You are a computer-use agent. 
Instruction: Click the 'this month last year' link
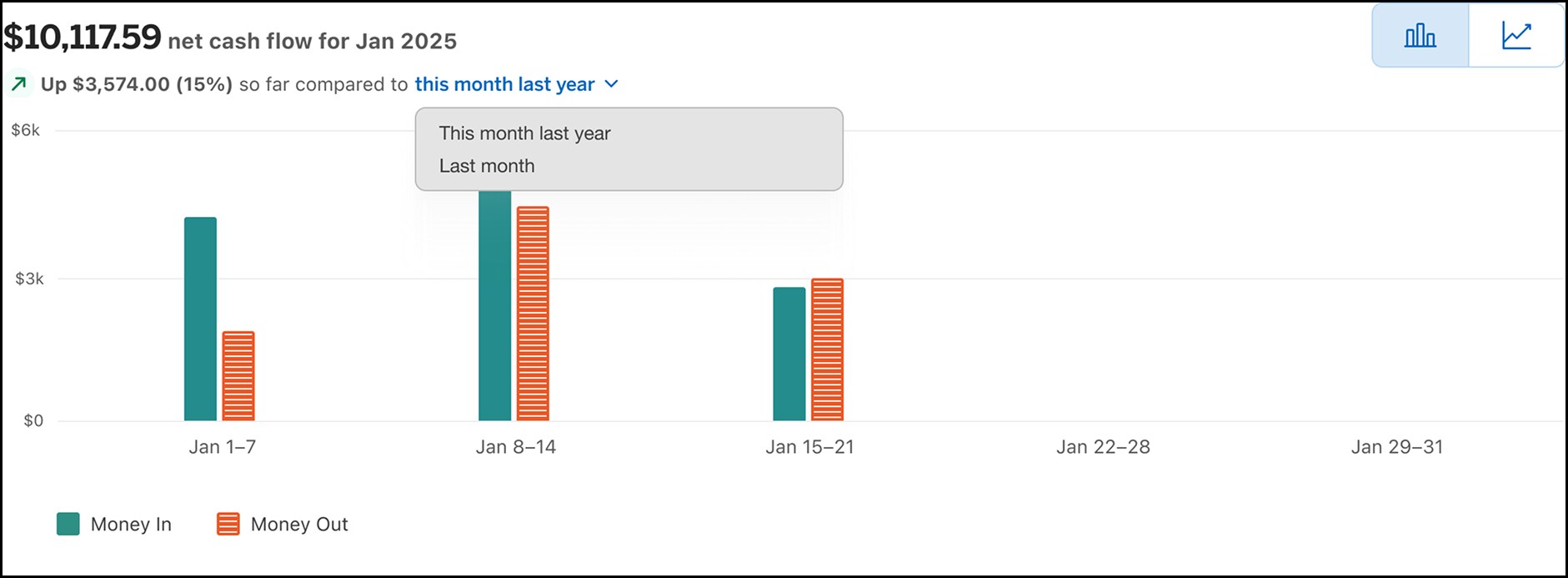(503, 84)
